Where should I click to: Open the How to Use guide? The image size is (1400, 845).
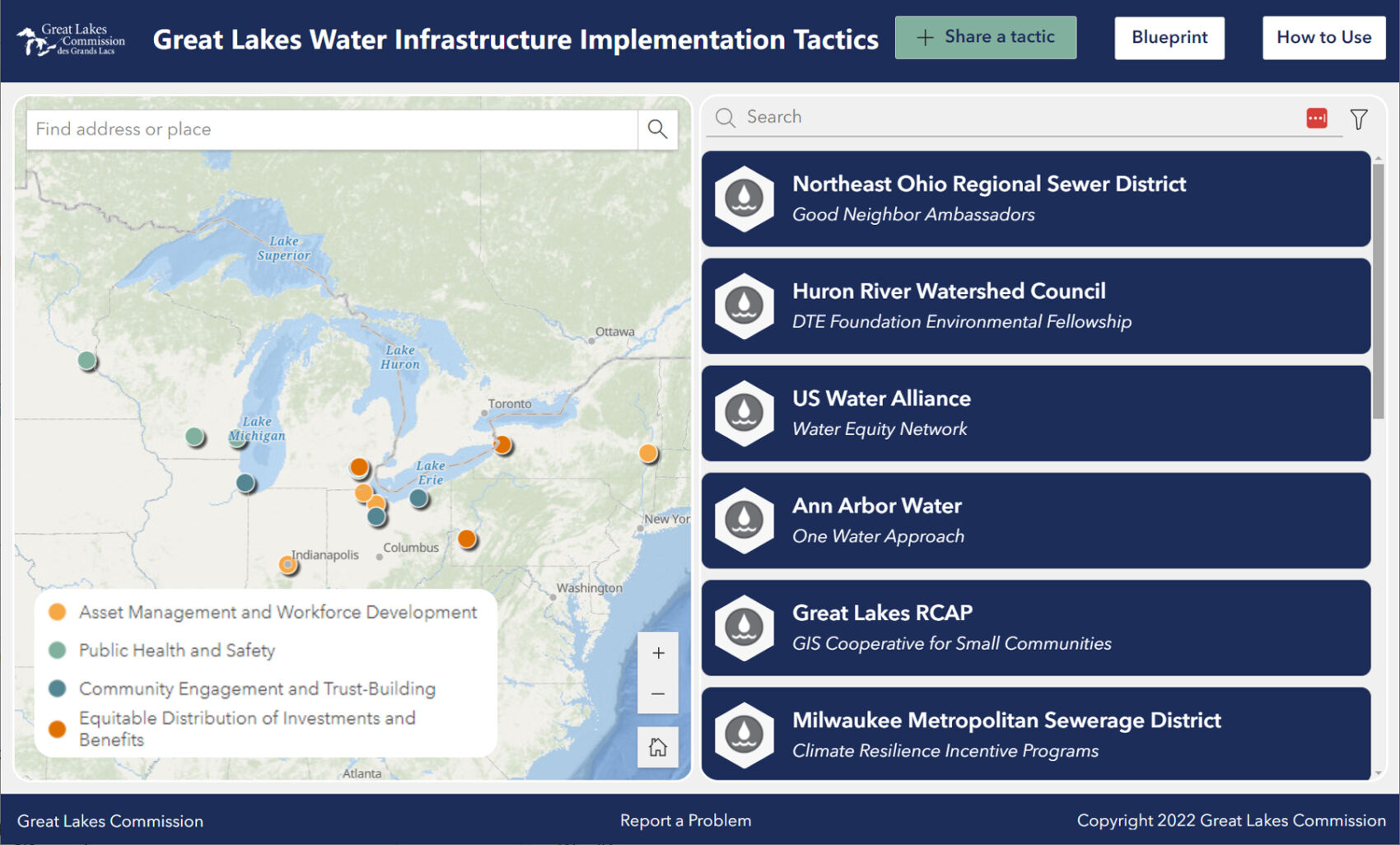(1324, 38)
